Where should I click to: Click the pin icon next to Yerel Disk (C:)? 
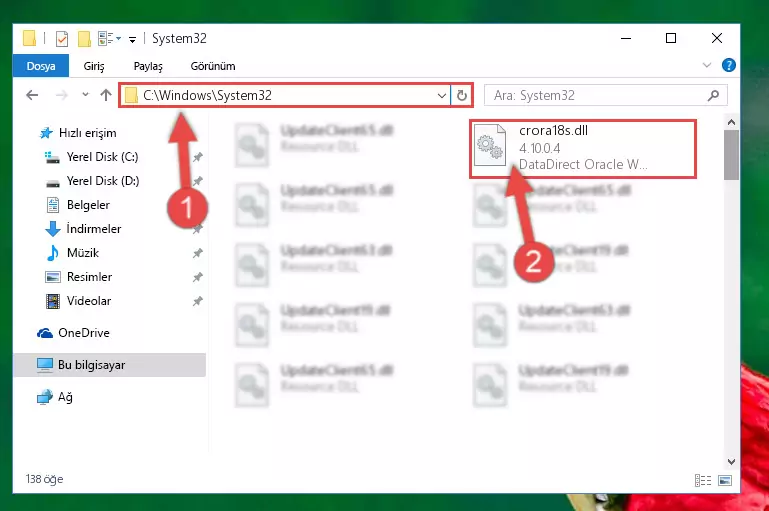tap(197, 157)
